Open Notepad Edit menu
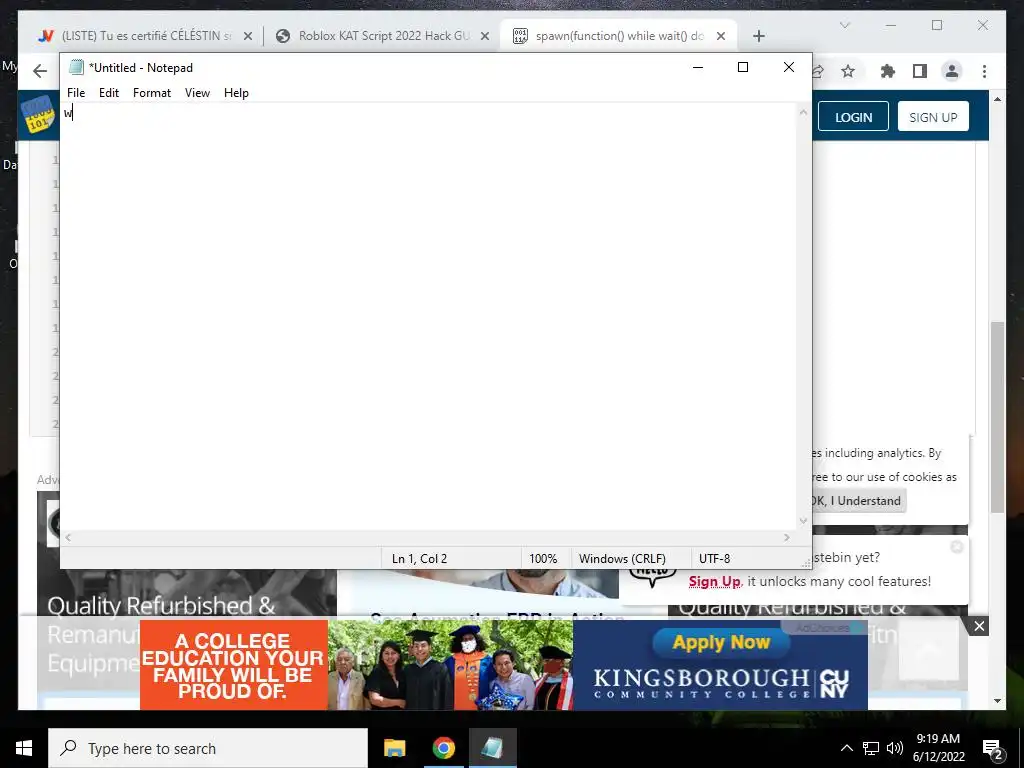Viewport: 1024px width, 768px height. click(x=108, y=93)
